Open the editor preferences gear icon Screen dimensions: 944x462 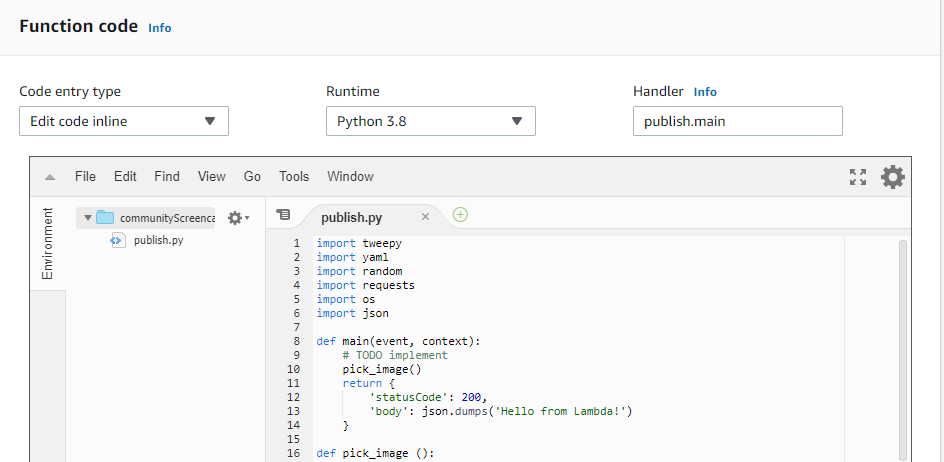[x=893, y=177]
